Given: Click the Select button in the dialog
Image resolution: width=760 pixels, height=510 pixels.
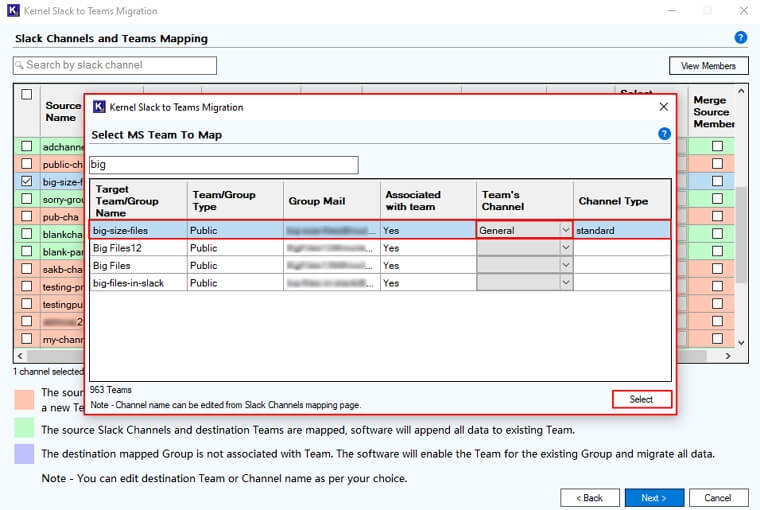Looking at the screenshot, I should (x=642, y=399).
